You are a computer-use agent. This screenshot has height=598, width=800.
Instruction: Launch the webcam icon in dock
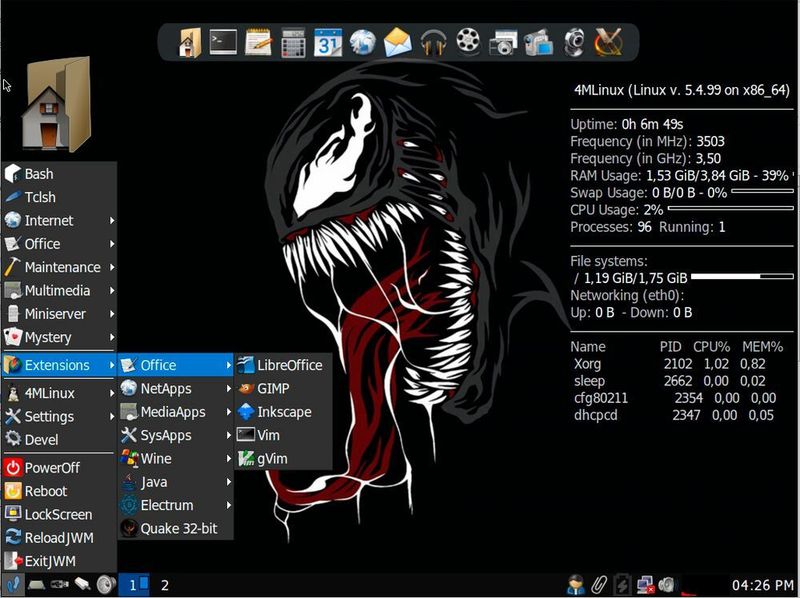point(574,42)
